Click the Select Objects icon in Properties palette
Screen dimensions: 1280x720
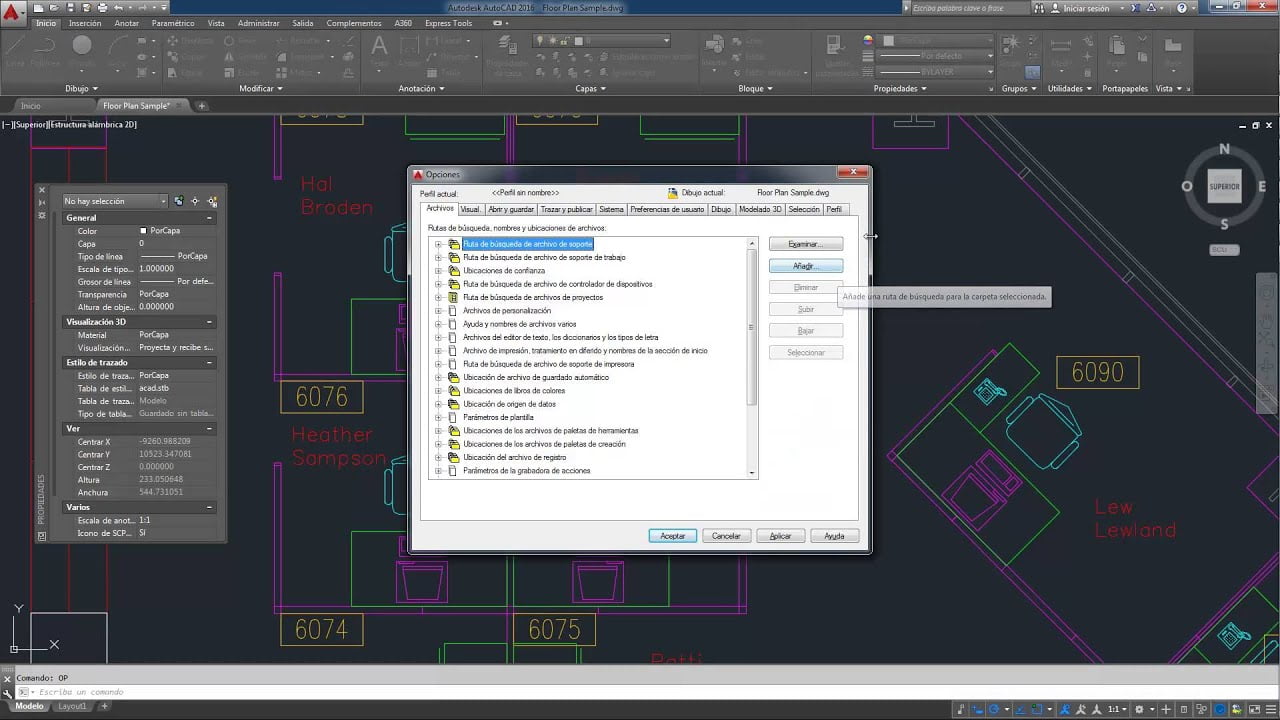(195, 201)
